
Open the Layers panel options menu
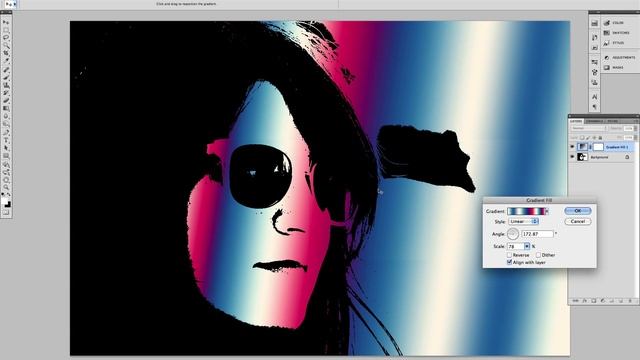[636, 121]
